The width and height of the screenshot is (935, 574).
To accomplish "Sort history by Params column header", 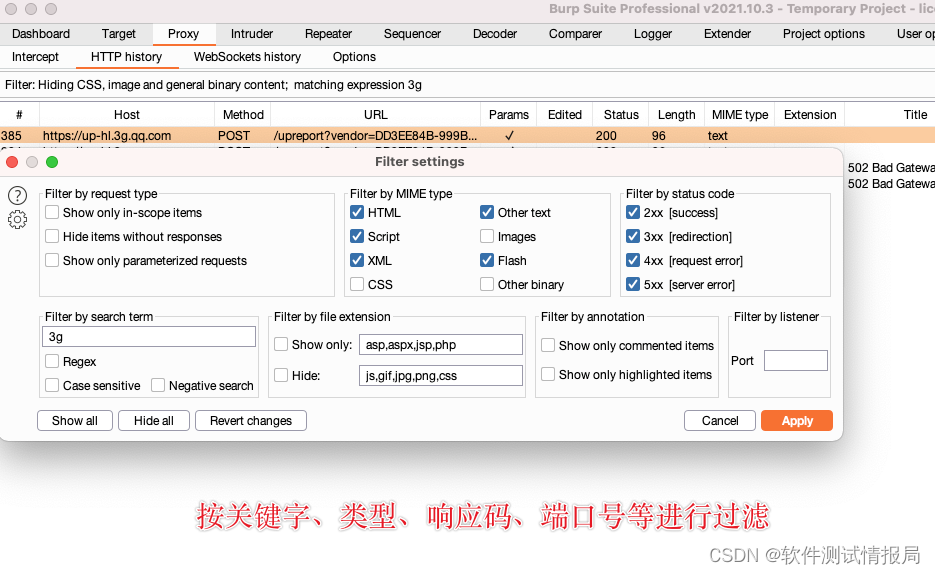I will 509,114.
